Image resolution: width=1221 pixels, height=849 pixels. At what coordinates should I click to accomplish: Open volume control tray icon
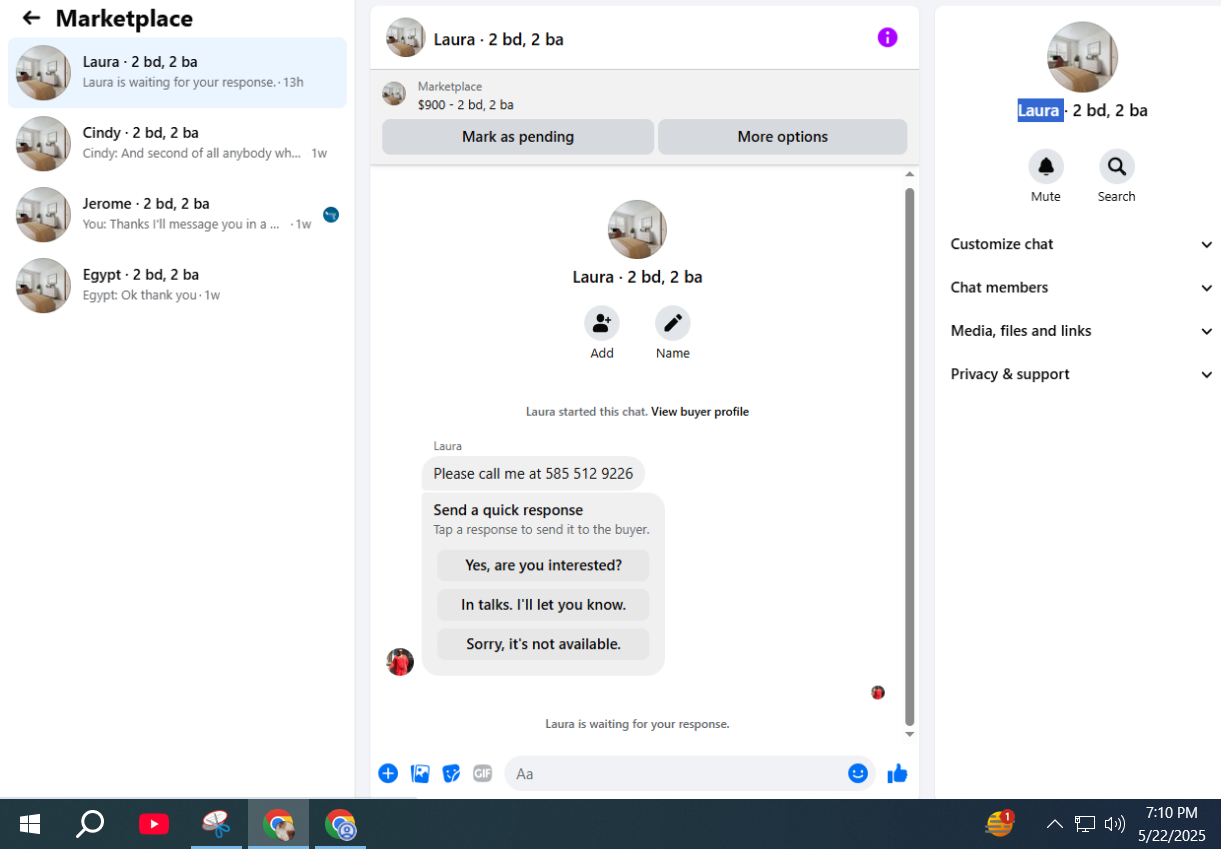1115,824
